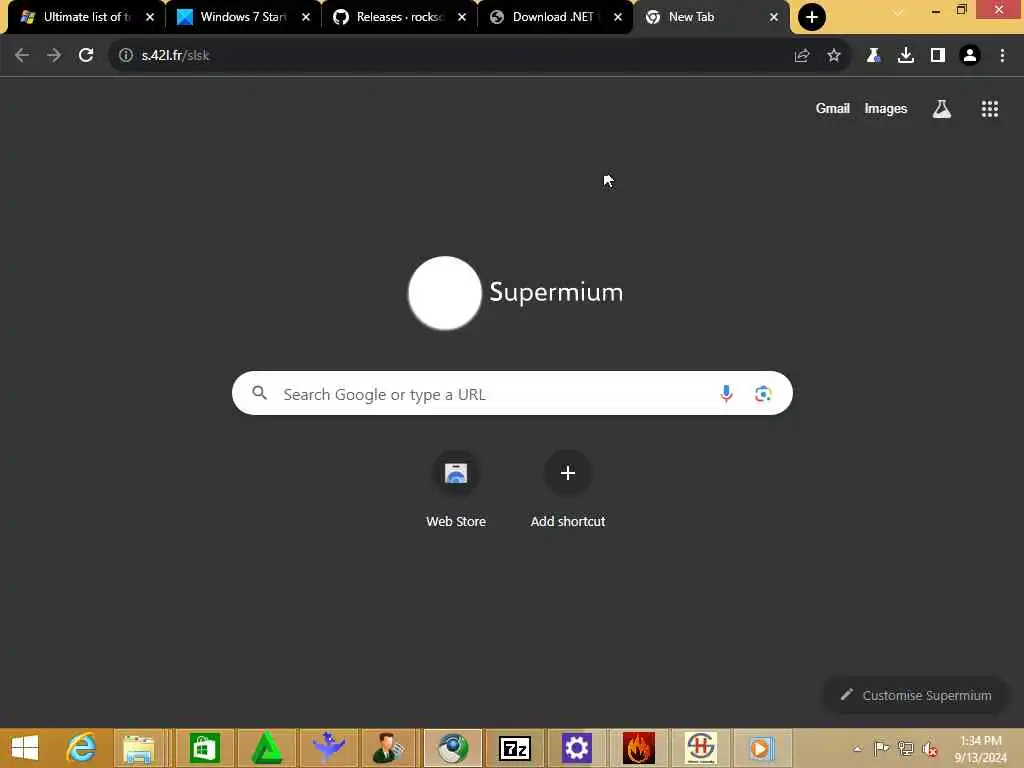
Task: Open the profile avatar menu
Action: [970, 56]
